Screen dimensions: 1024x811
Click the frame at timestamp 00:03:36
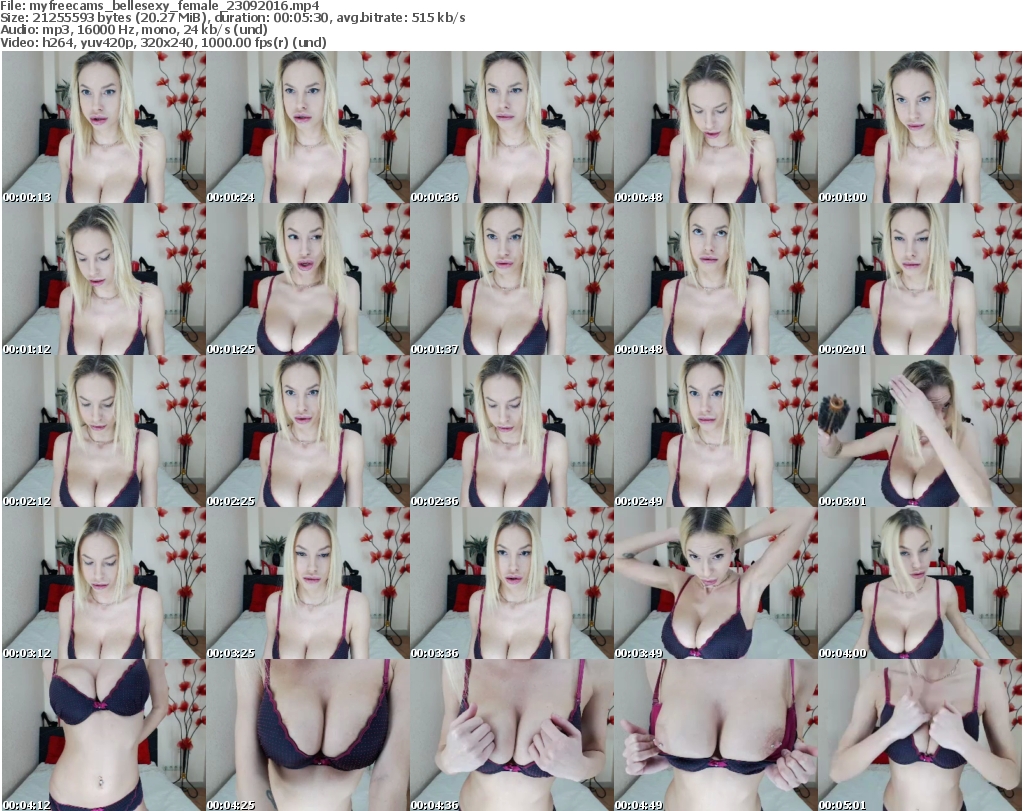click(x=511, y=583)
